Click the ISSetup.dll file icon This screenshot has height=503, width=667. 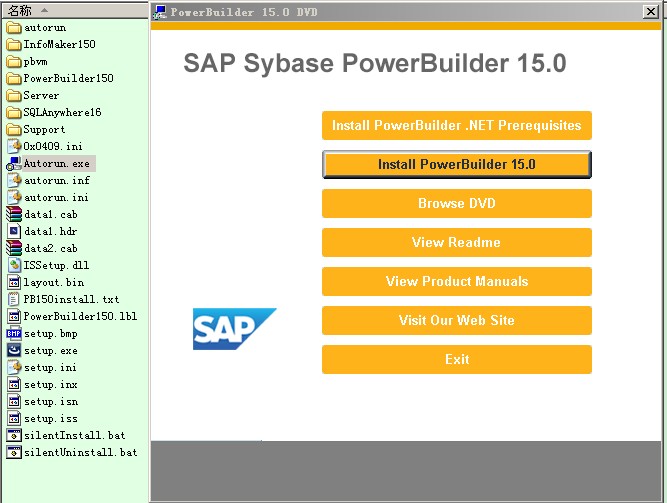[14, 266]
